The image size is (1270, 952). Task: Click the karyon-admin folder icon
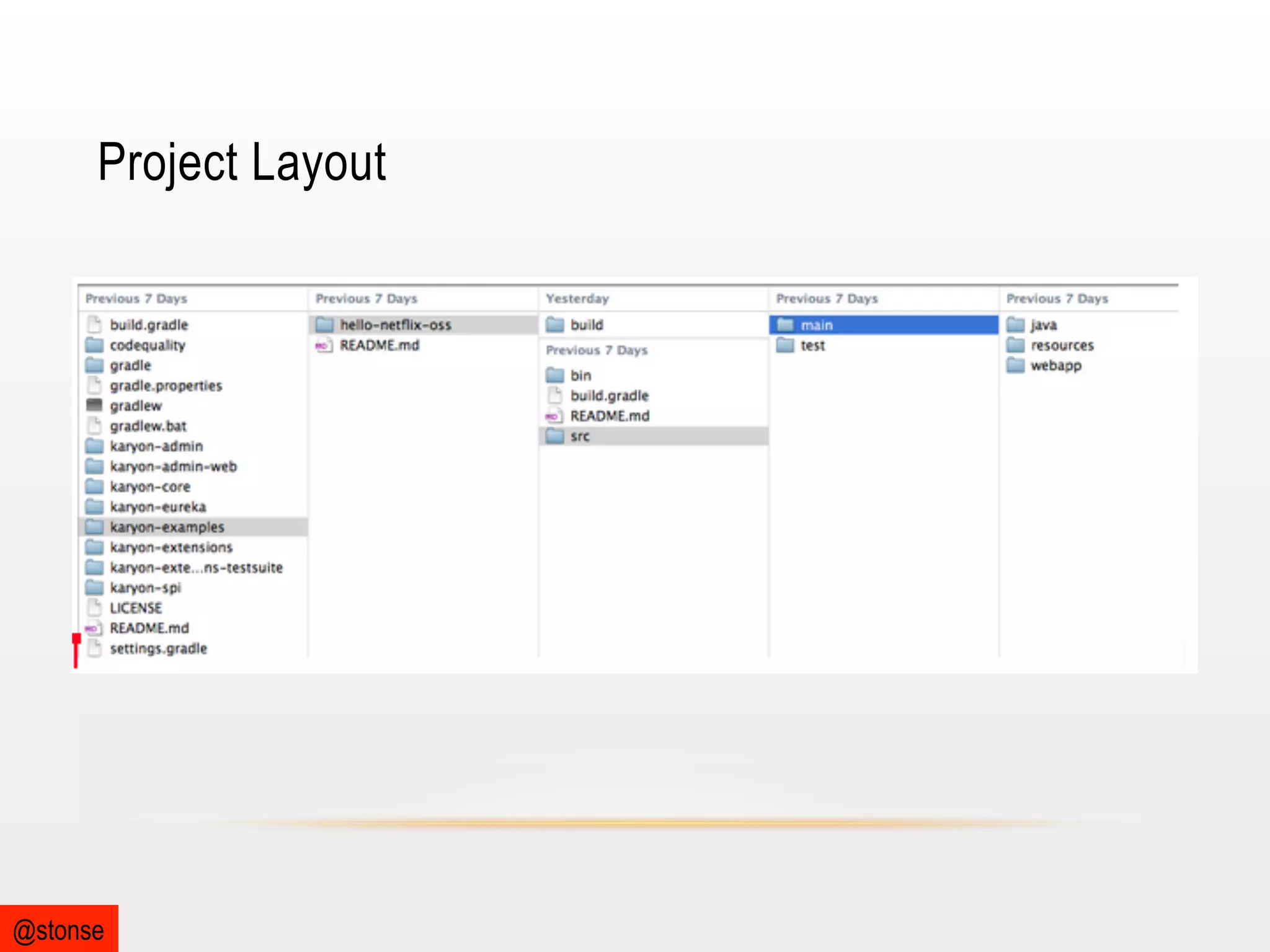pos(94,446)
